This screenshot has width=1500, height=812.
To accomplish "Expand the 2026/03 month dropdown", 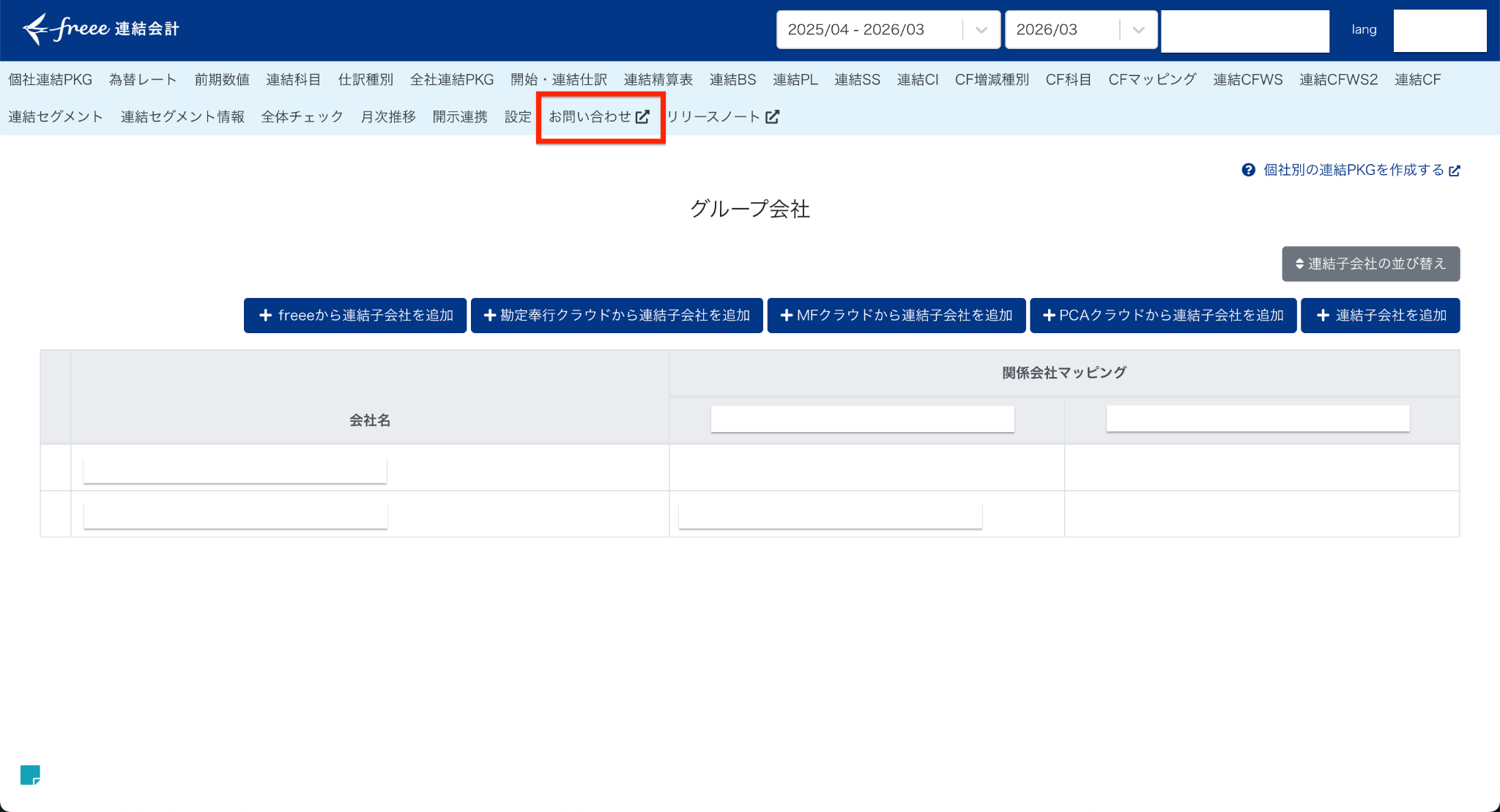I will [x=1081, y=30].
